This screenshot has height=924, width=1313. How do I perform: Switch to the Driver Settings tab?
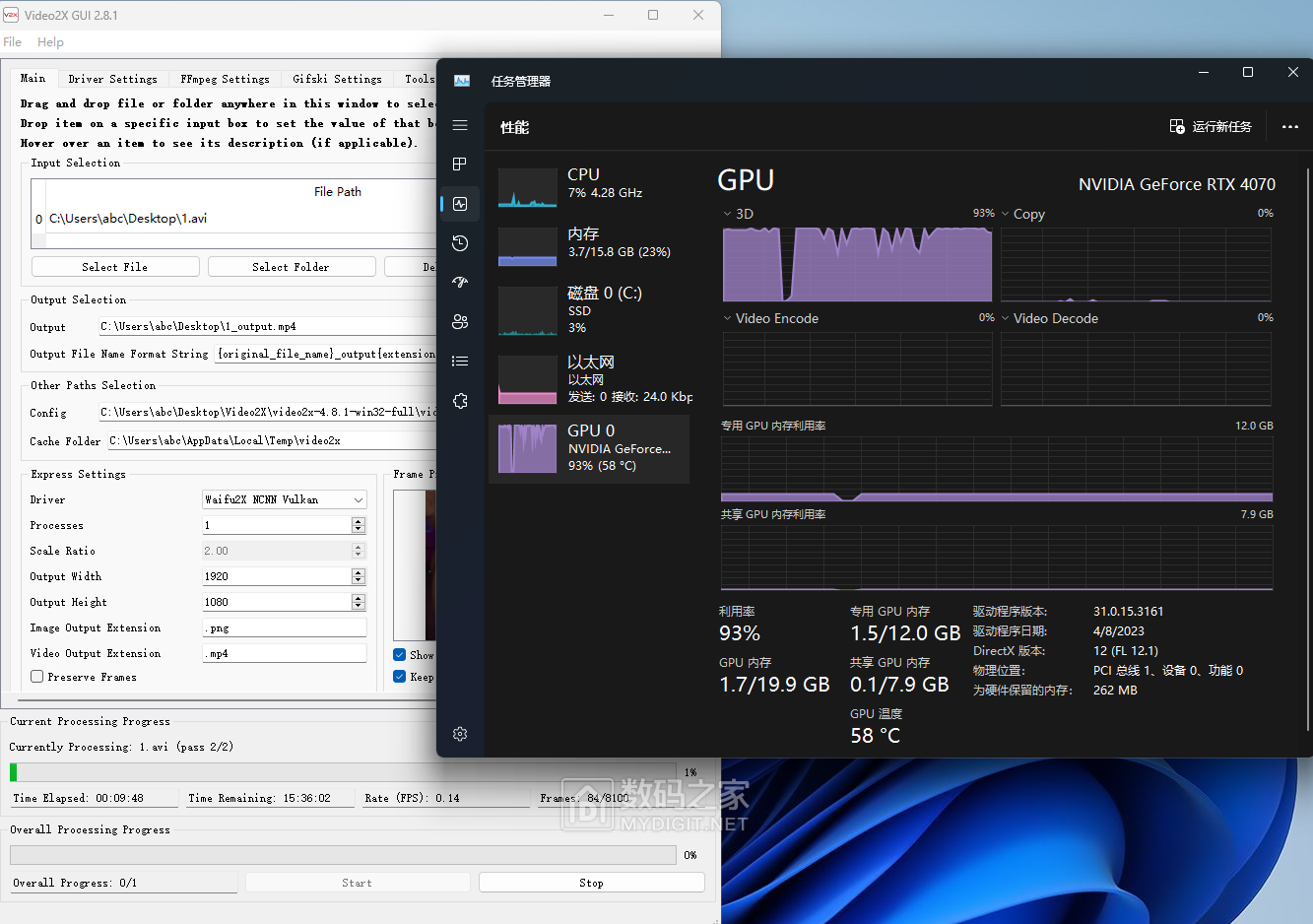[x=112, y=79]
